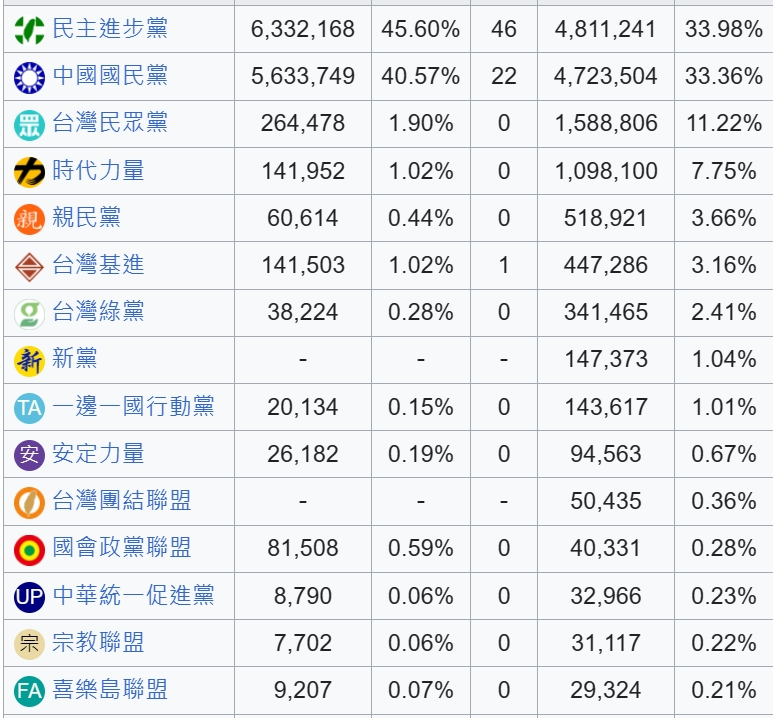Click the 民主進步黨 party logo icon
Screen dimensions: 773x718
[30, 30]
